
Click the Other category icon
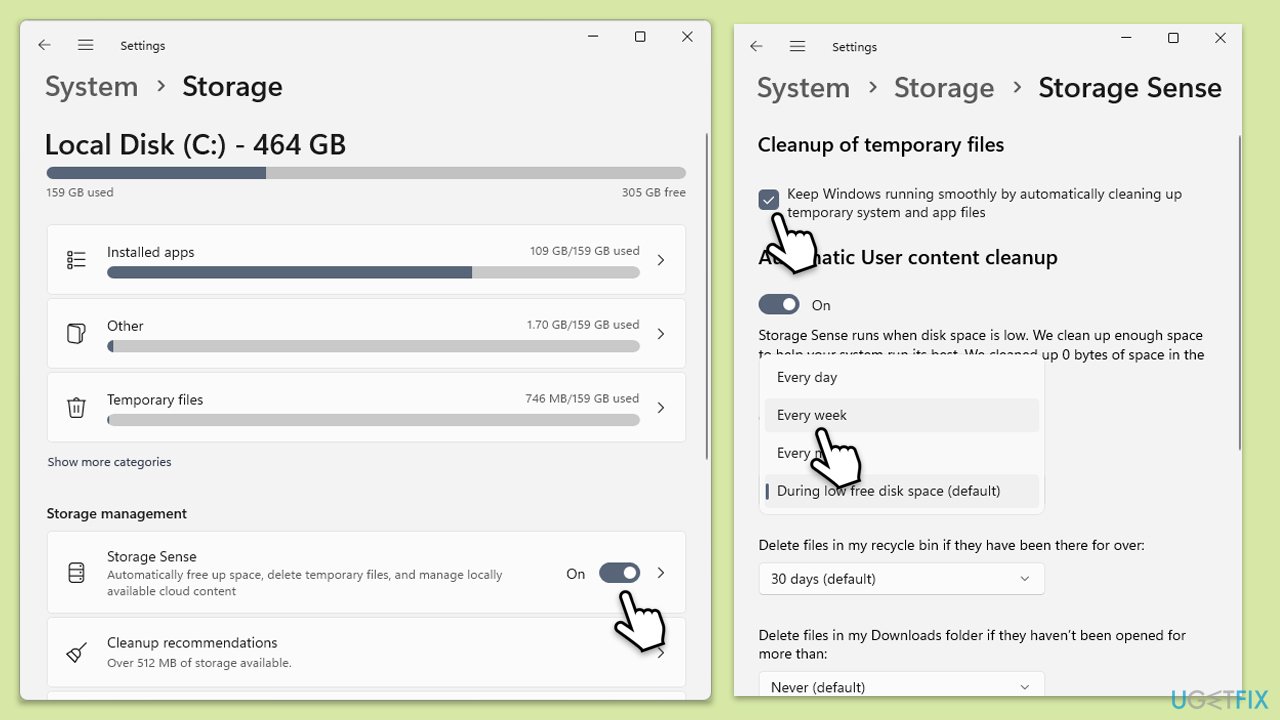click(76, 334)
